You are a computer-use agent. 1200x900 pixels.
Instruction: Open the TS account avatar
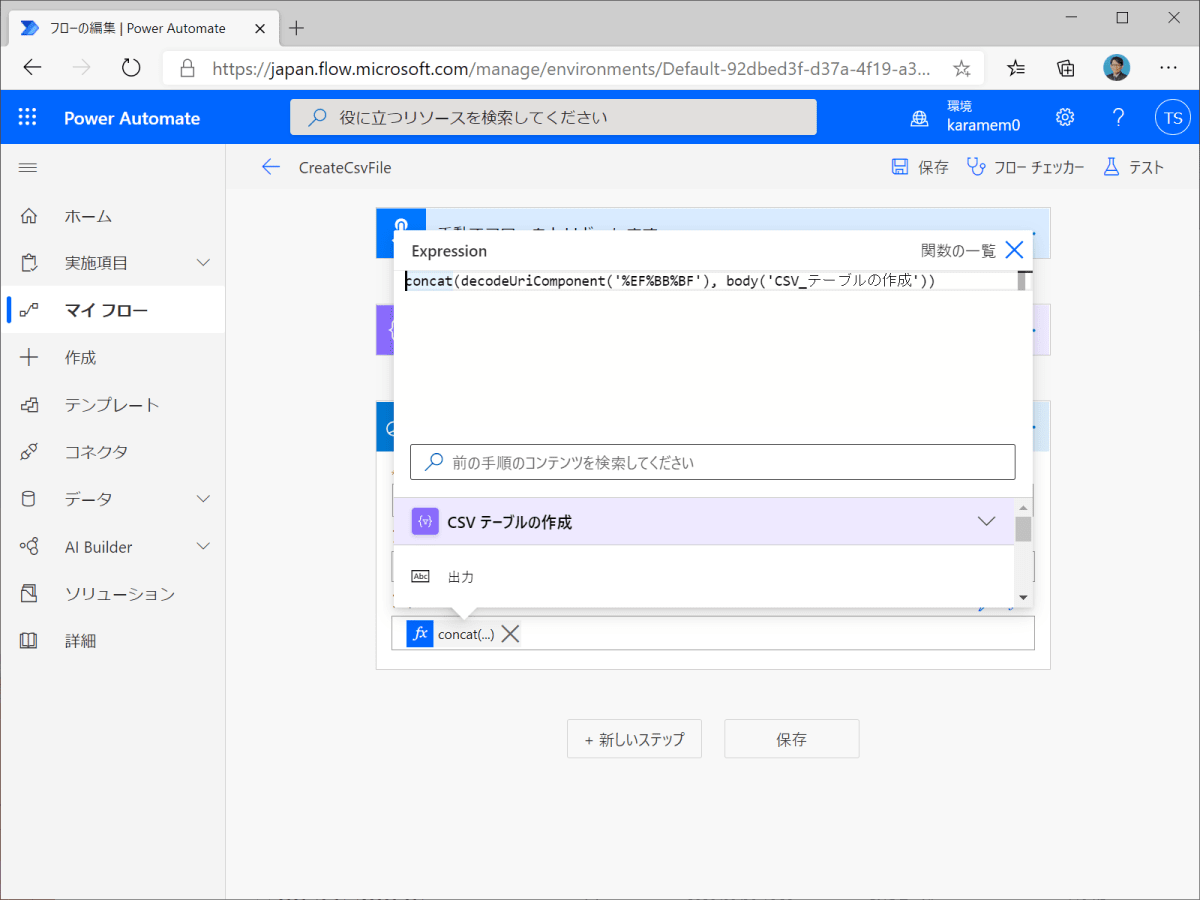click(x=1172, y=117)
